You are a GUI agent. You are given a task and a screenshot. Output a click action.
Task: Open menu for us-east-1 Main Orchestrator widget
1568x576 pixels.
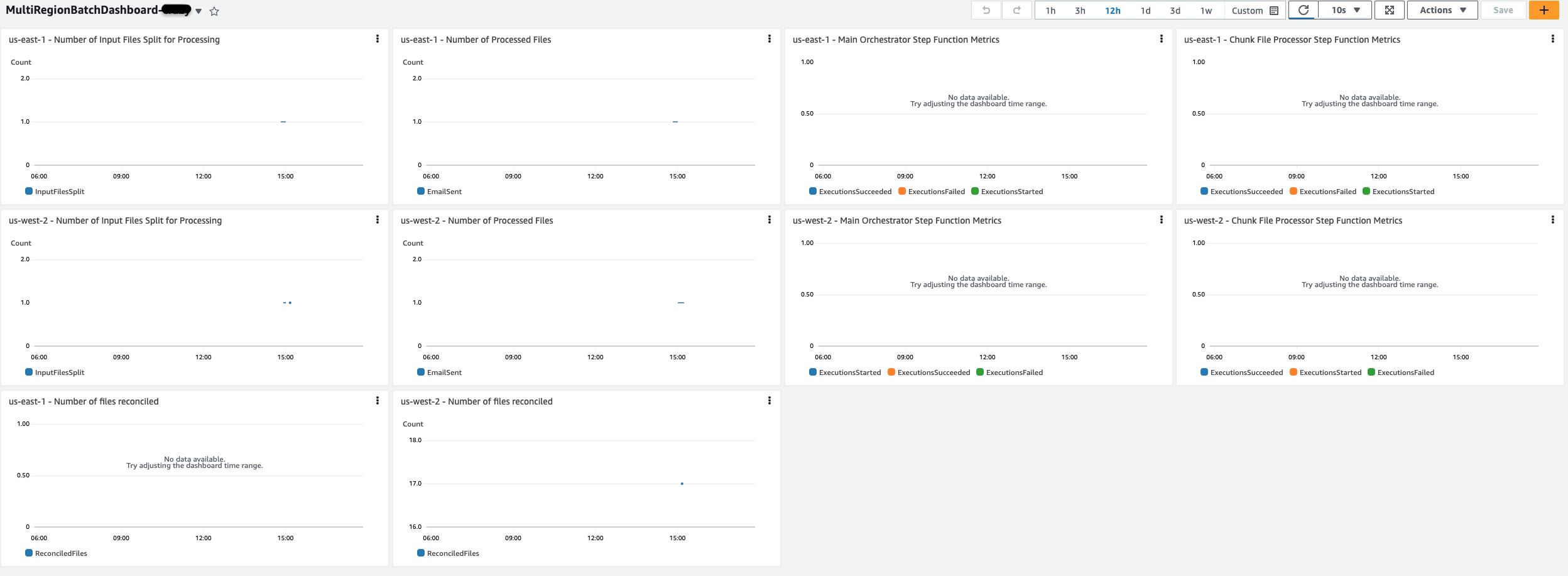click(1162, 39)
